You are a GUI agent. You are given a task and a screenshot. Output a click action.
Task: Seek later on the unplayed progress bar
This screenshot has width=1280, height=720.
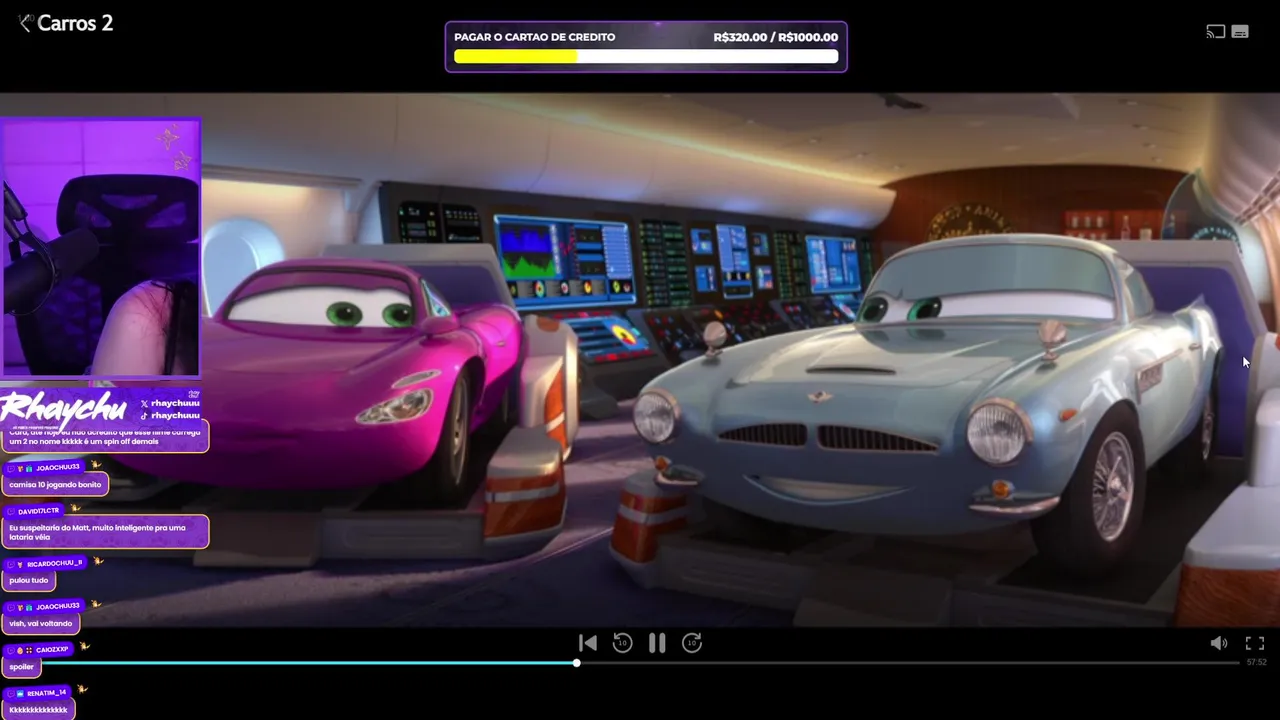908,662
